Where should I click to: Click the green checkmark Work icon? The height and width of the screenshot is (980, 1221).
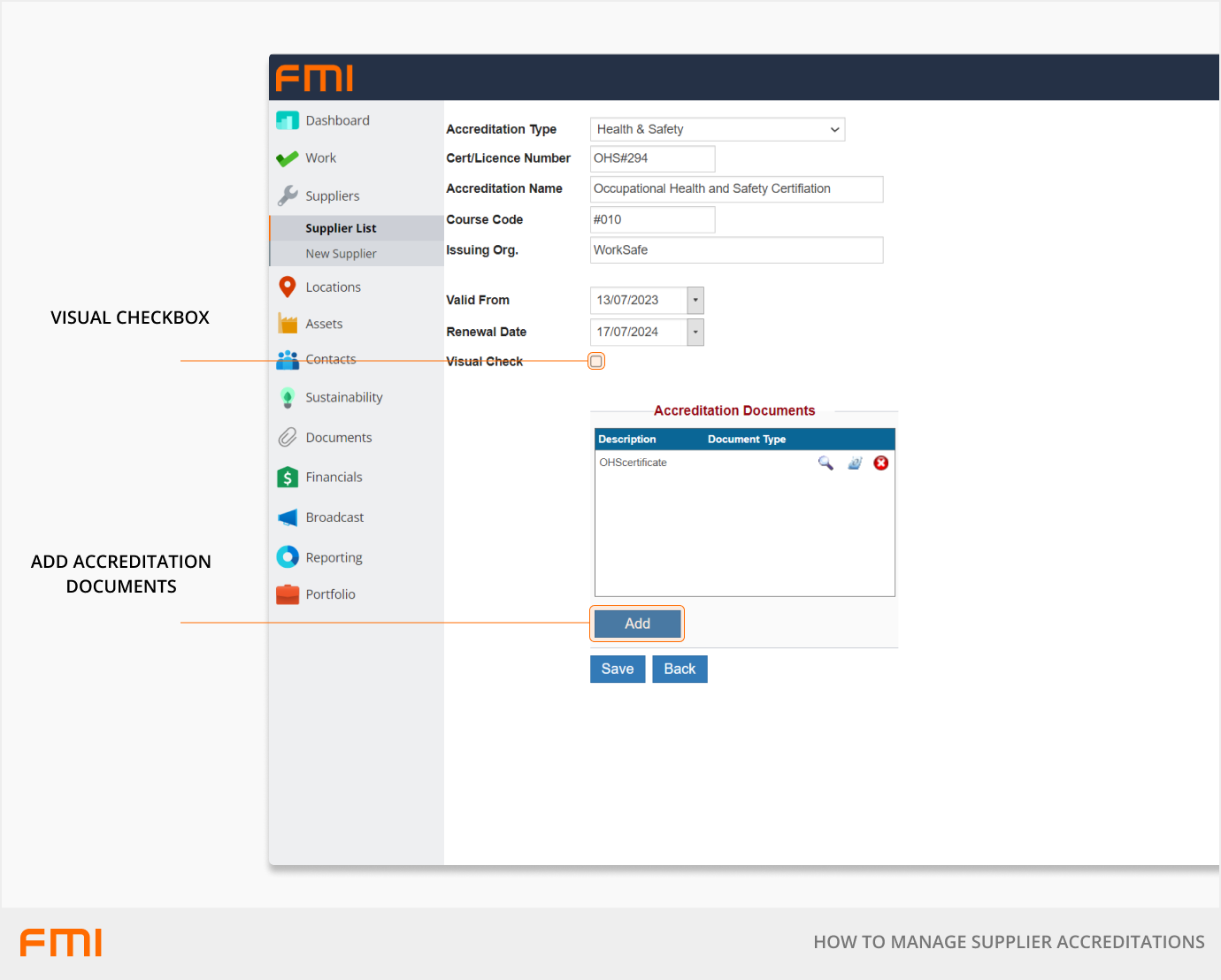click(288, 158)
